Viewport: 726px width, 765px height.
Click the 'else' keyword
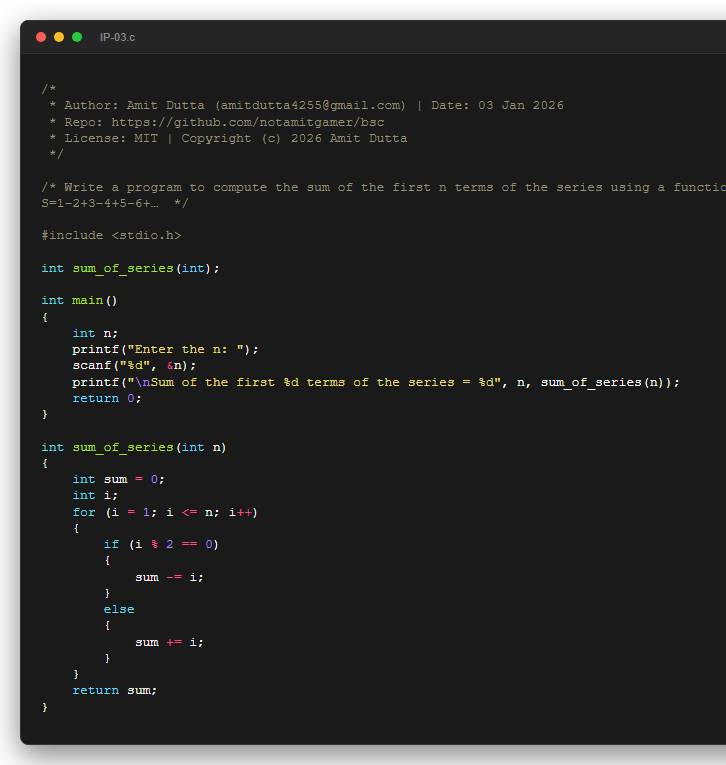pos(119,609)
